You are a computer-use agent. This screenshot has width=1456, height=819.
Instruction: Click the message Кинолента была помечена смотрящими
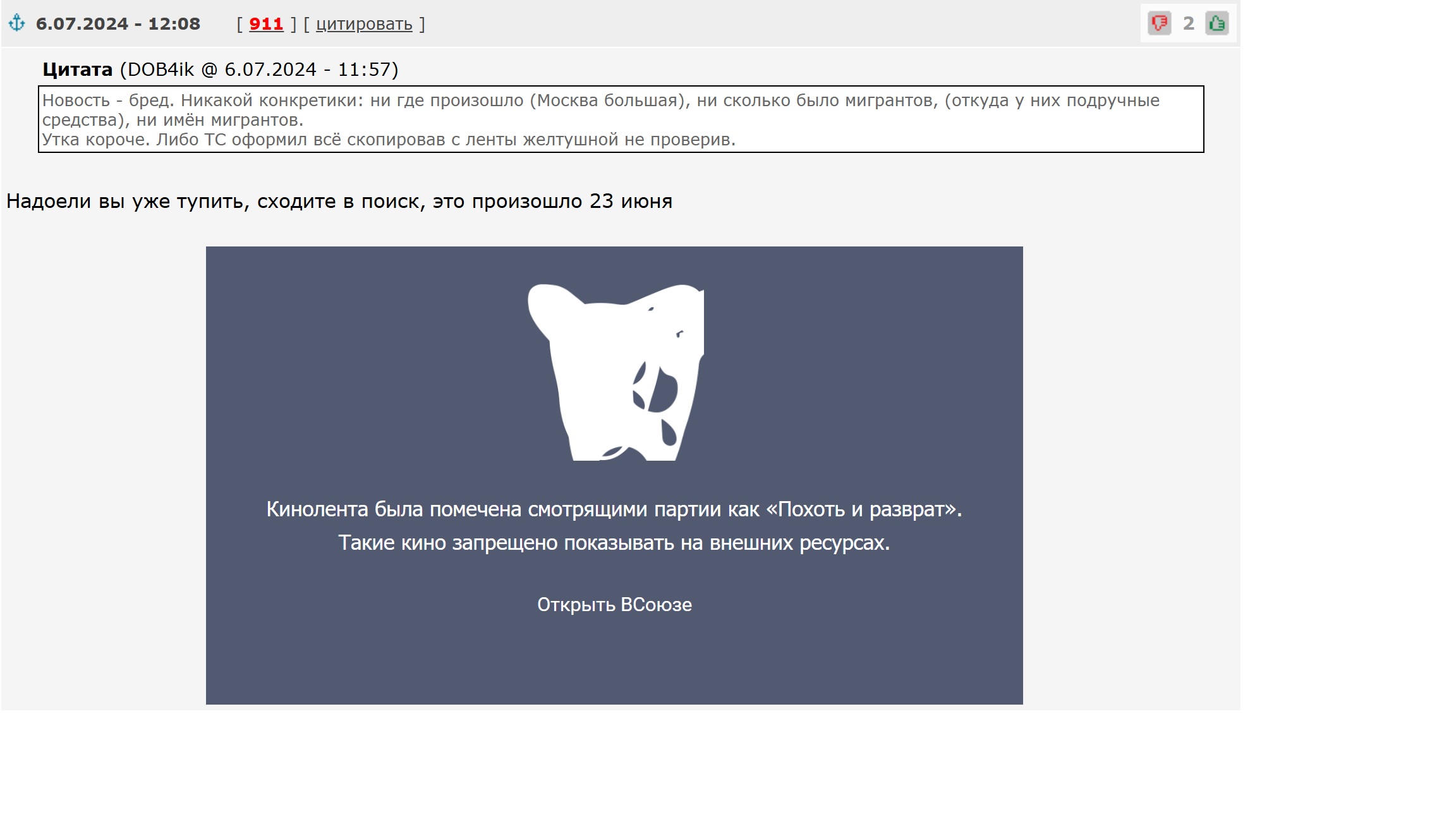click(614, 509)
